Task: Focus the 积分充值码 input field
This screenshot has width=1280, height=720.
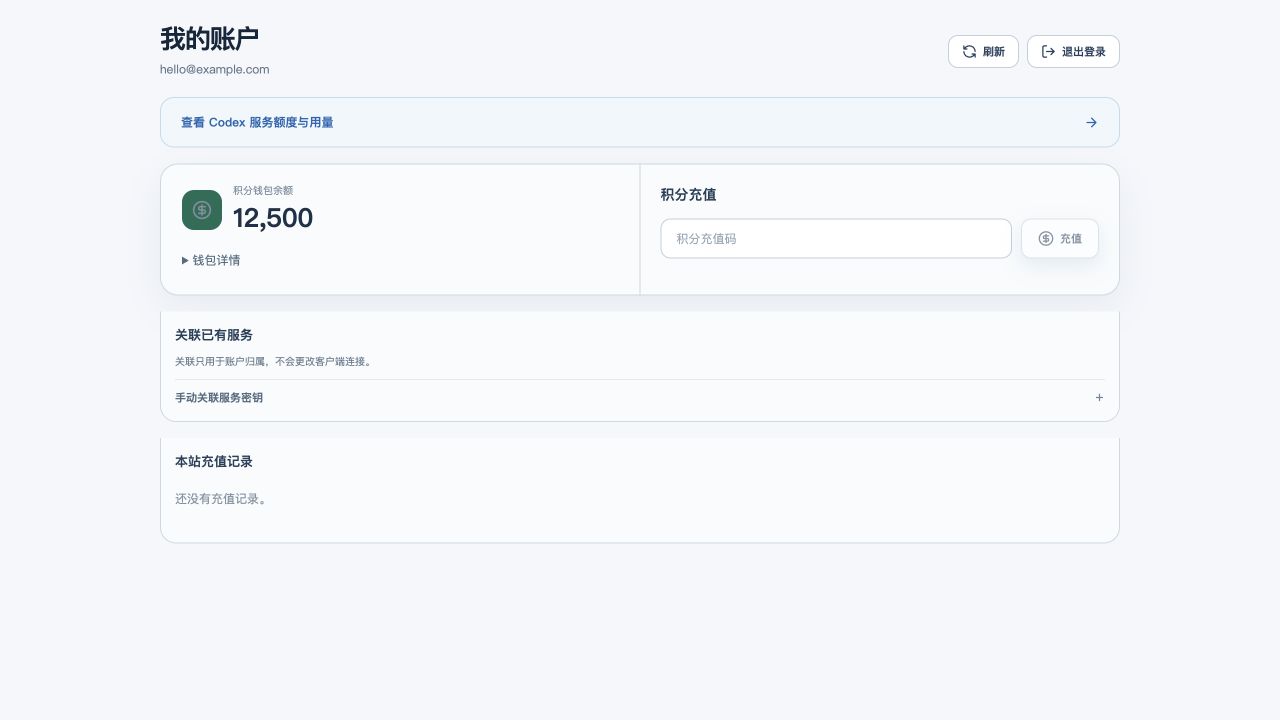Action: click(836, 238)
